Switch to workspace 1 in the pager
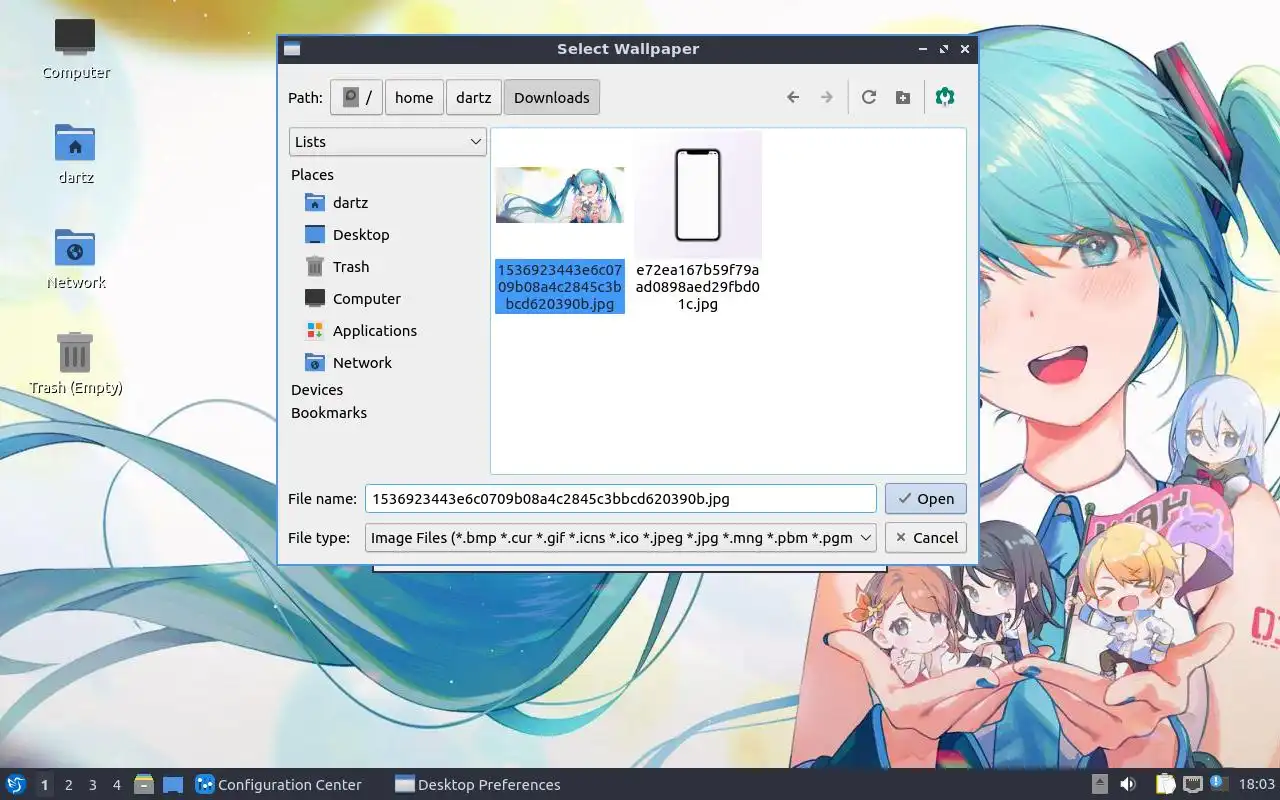The width and height of the screenshot is (1280, 800). (44, 785)
